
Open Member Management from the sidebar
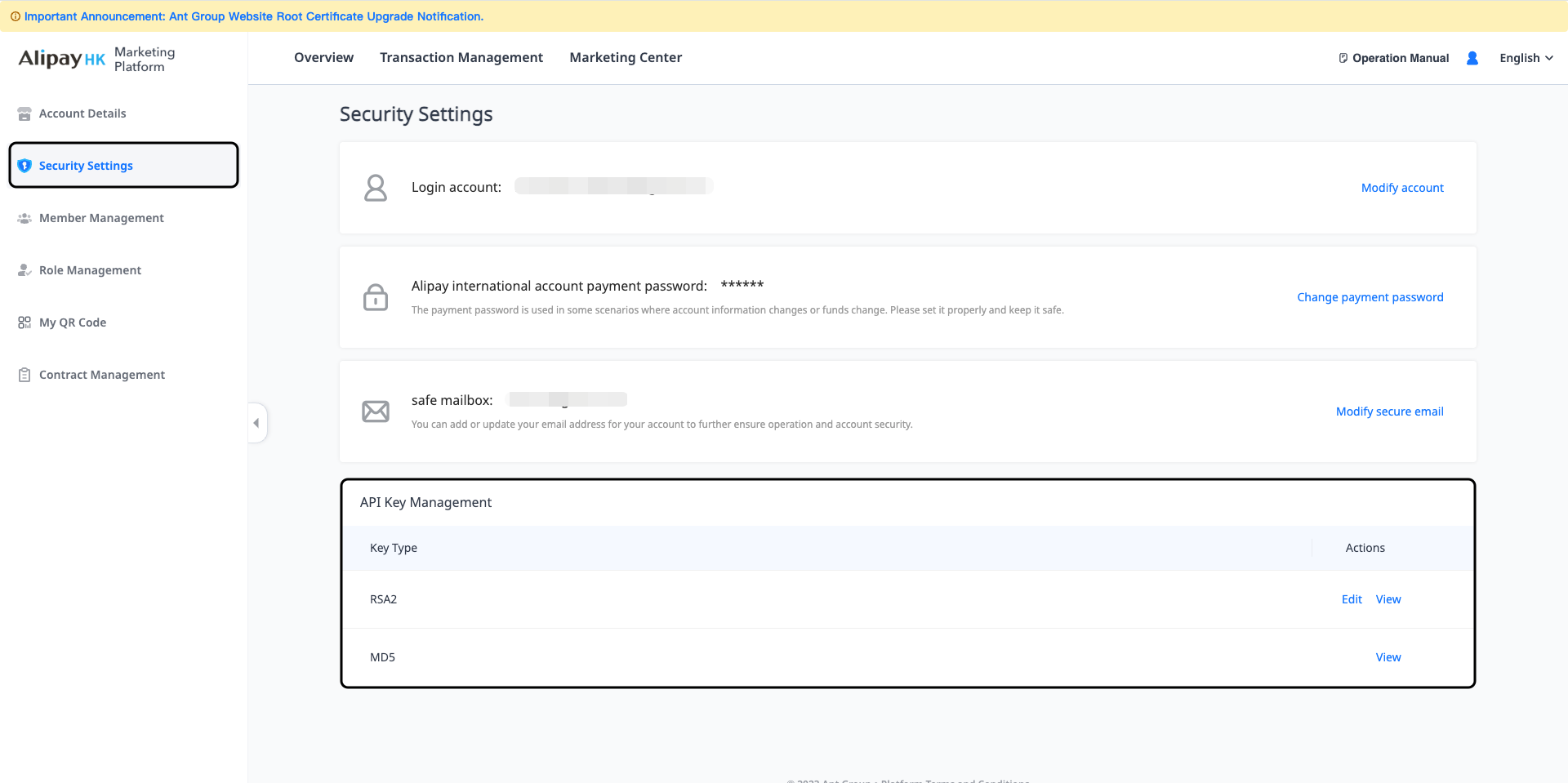[x=124, y=218]
